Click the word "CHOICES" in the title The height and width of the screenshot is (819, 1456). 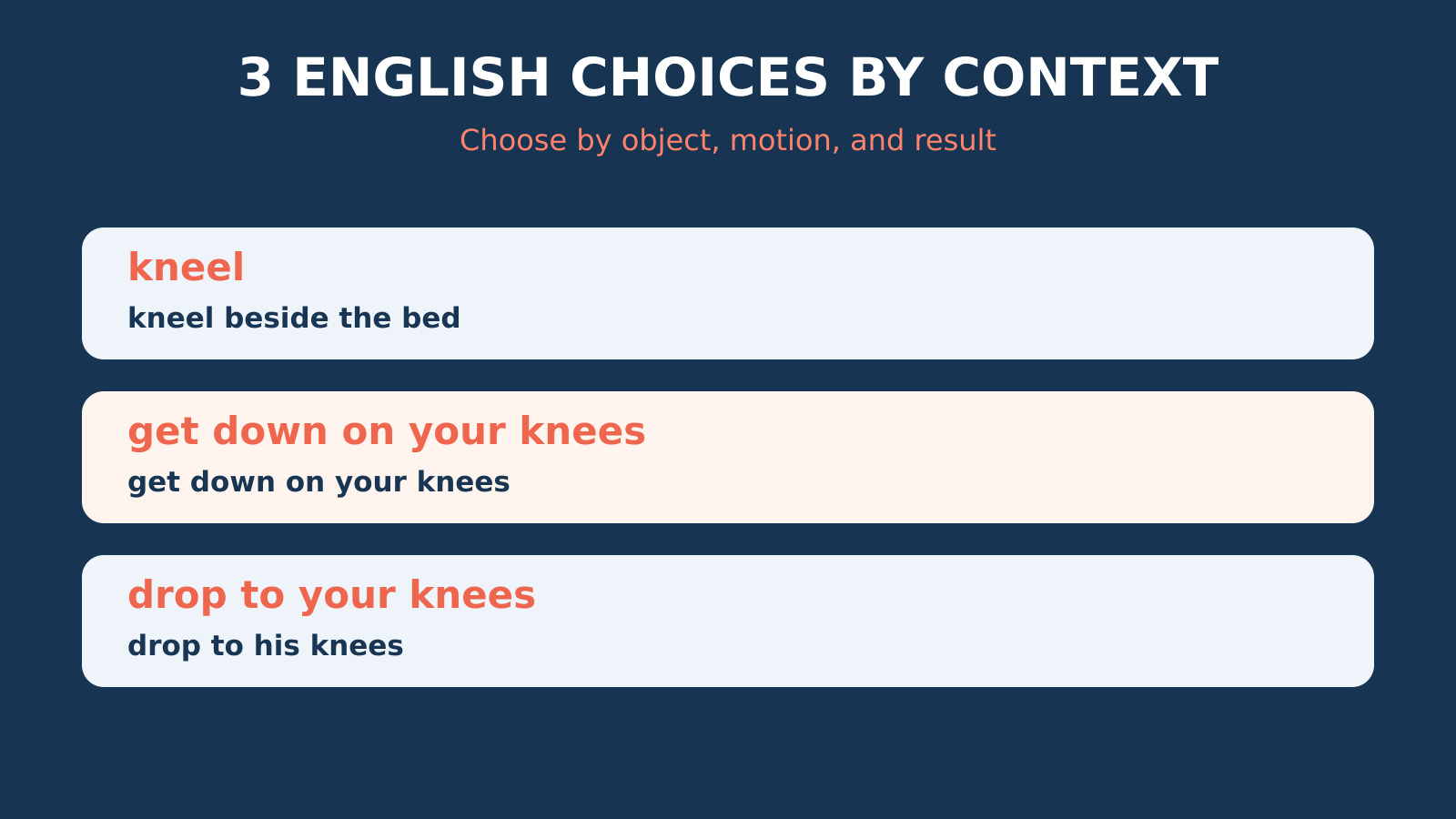click(699, 78)
